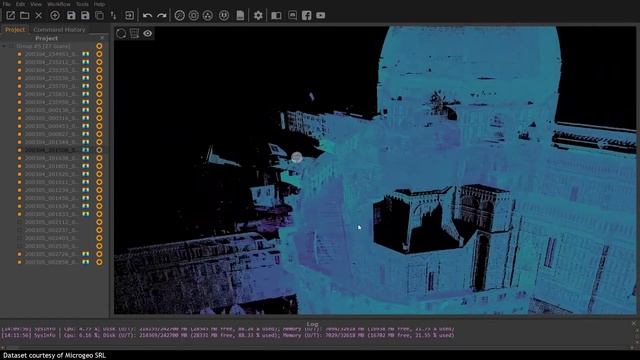Click the second floppy Save As icon

(x=85, y=16)
